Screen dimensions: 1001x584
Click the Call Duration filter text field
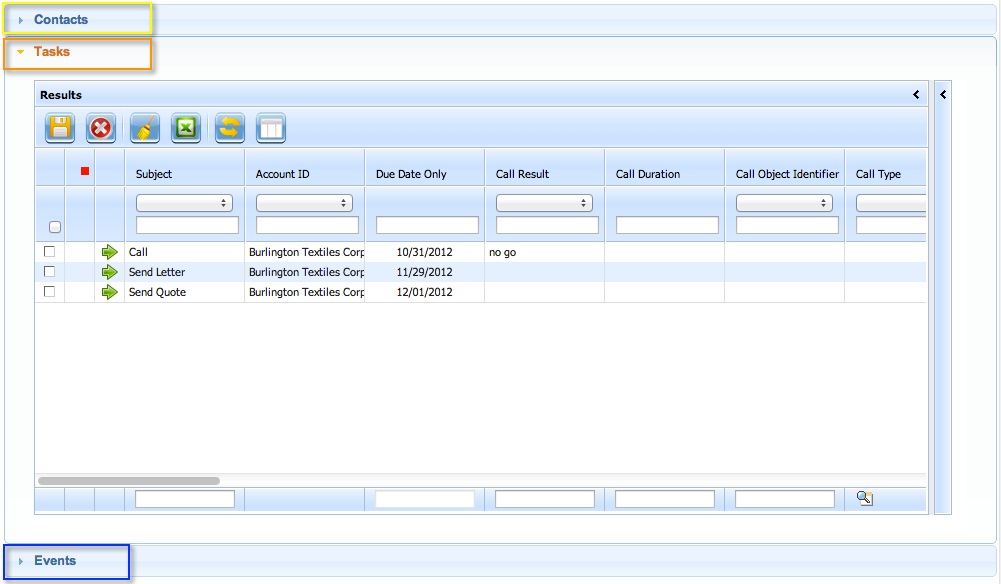tap(667, 225)
